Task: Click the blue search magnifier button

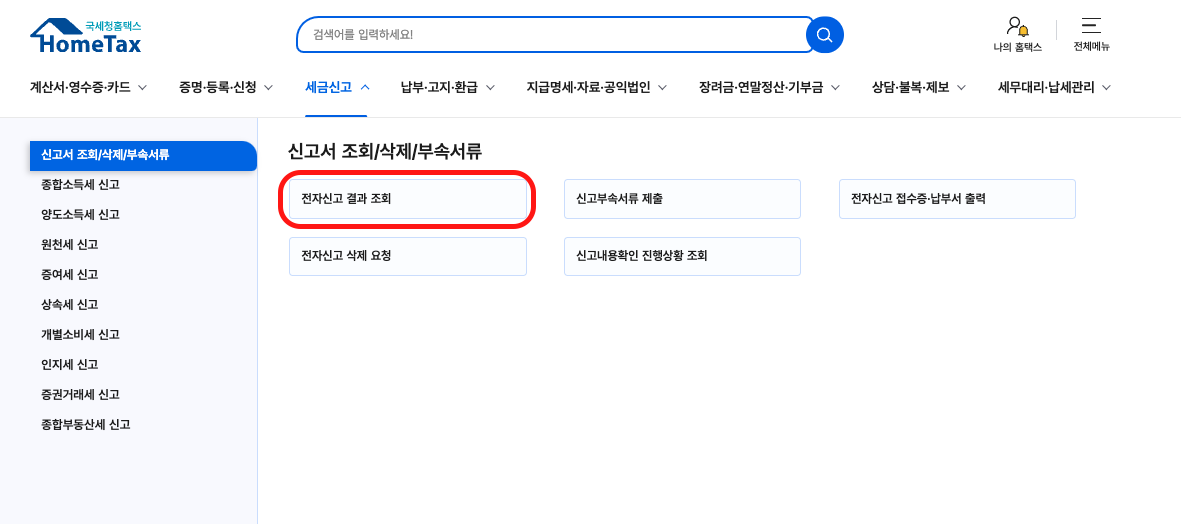Action: pyautogui.click(x=825, y=35)
